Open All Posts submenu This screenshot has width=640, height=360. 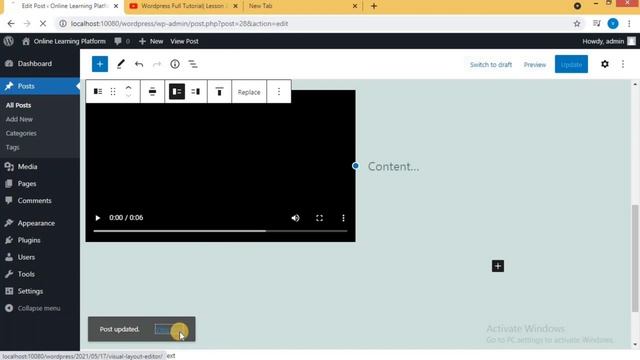click(18, 105)
